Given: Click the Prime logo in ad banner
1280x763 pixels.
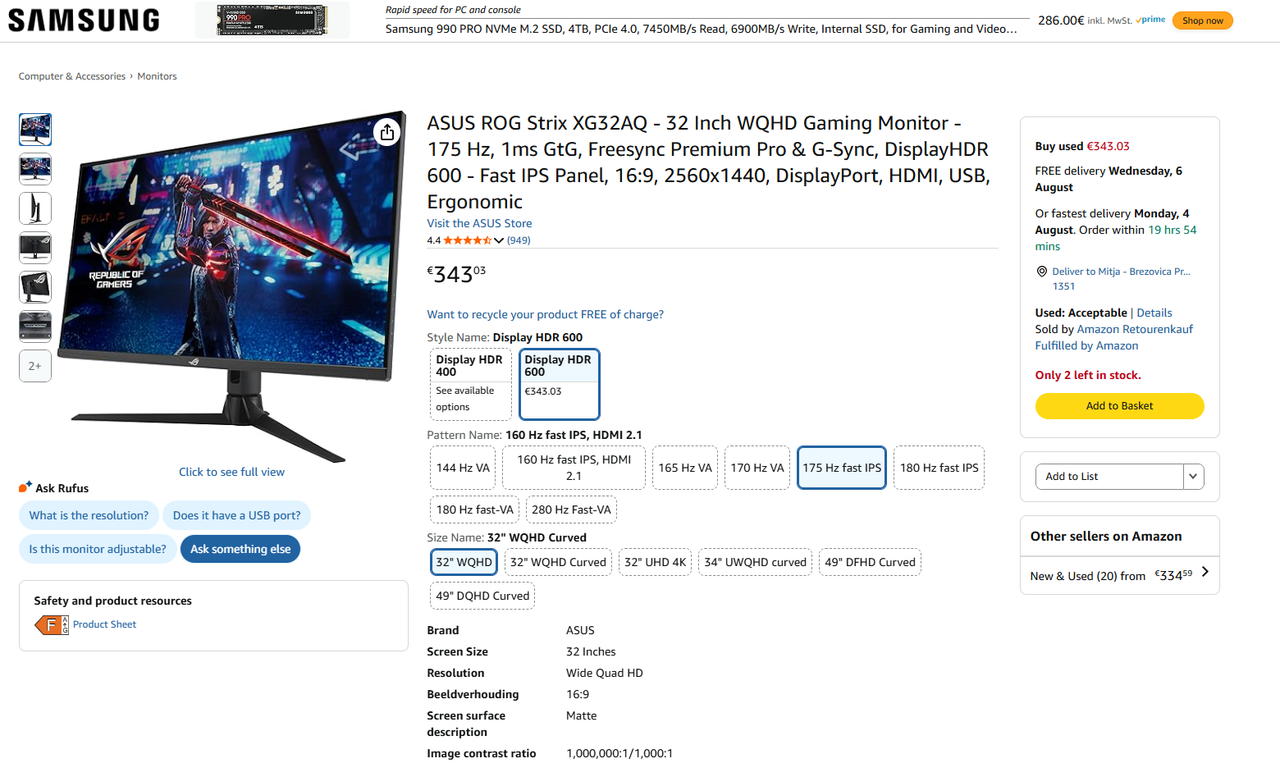Looking at the screenshot, I should (1152, 19).
